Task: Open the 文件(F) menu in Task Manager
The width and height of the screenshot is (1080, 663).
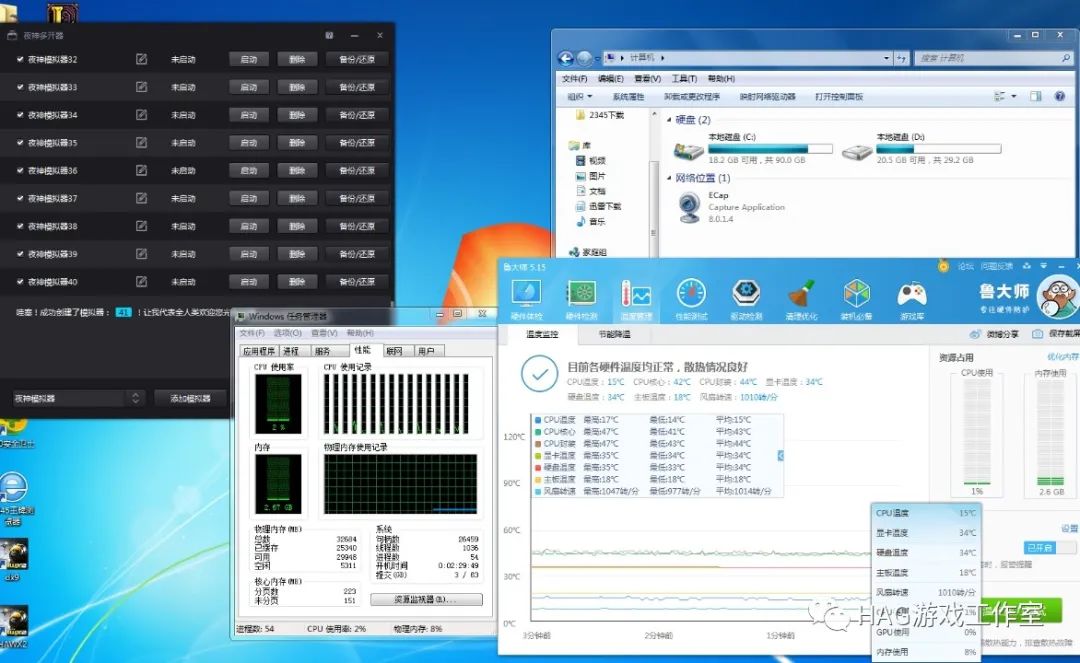Action: [252, 333]
